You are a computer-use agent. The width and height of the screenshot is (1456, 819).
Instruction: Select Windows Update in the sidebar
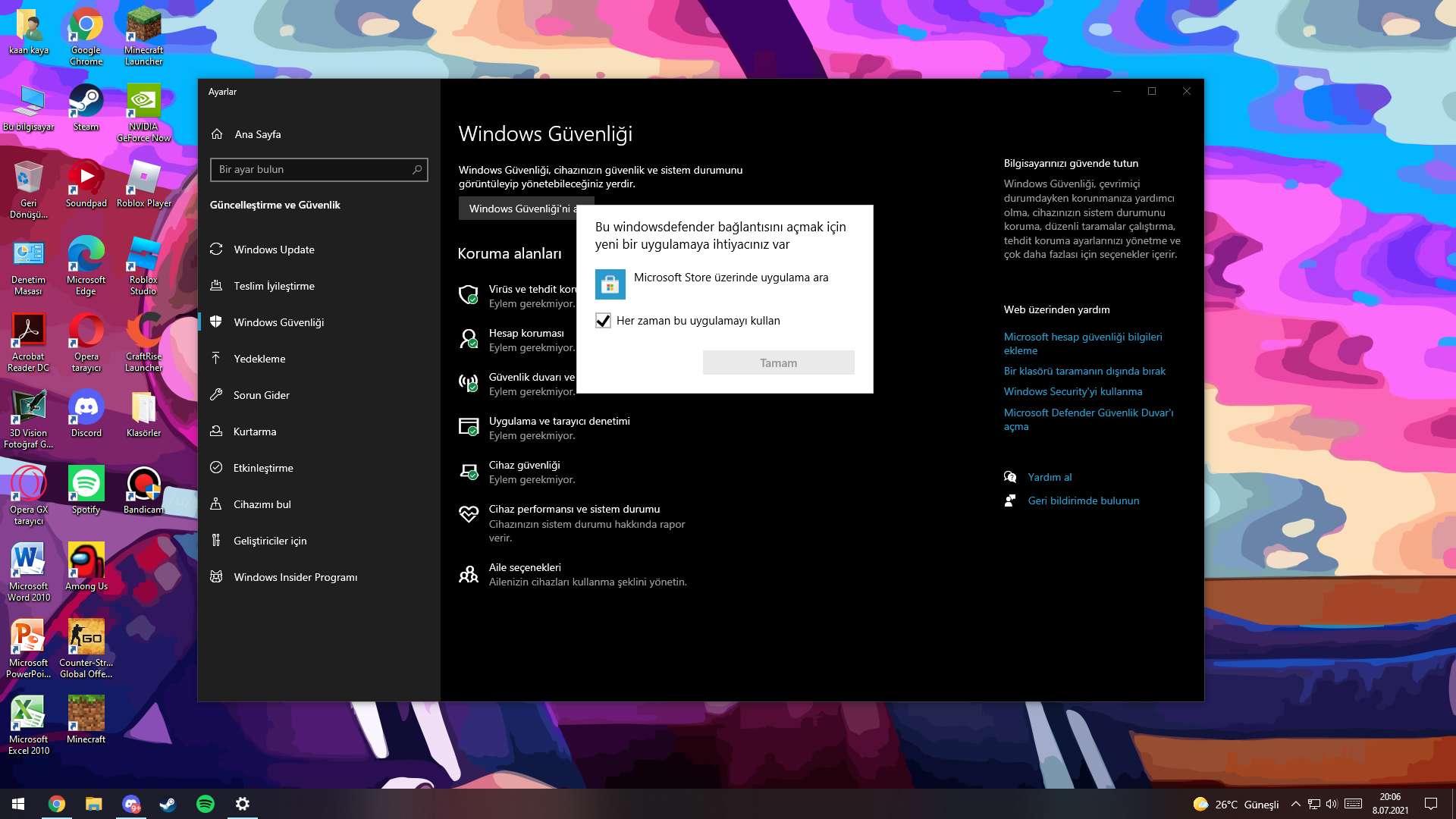274,249
